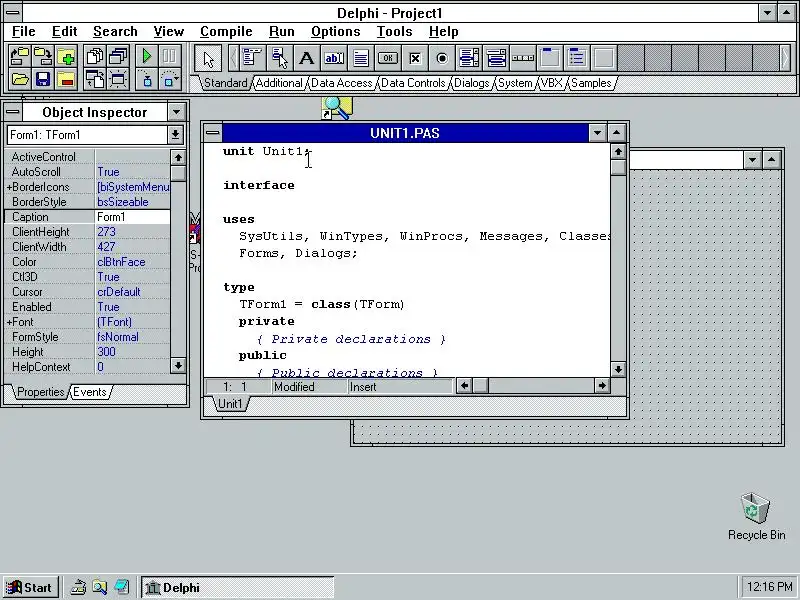Select the pointer arrow in component palette
Screen dimensions: 800x600
click(208, 58)
